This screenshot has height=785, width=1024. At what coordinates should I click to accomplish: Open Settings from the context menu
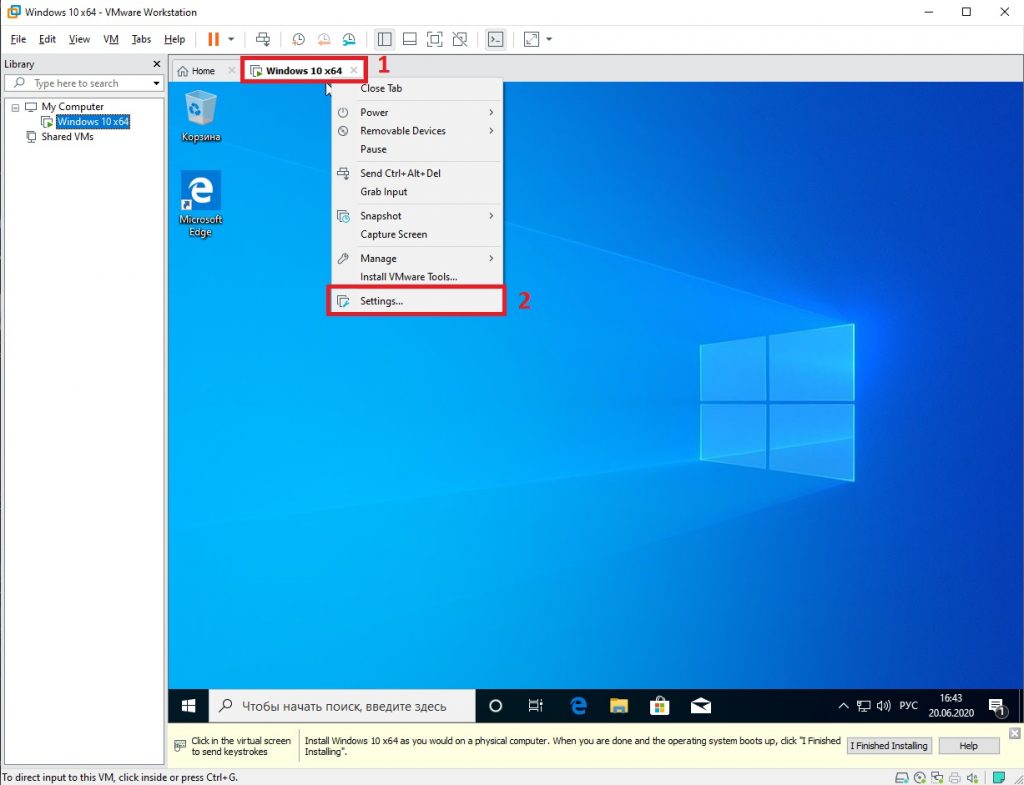[x=417, y=300]
